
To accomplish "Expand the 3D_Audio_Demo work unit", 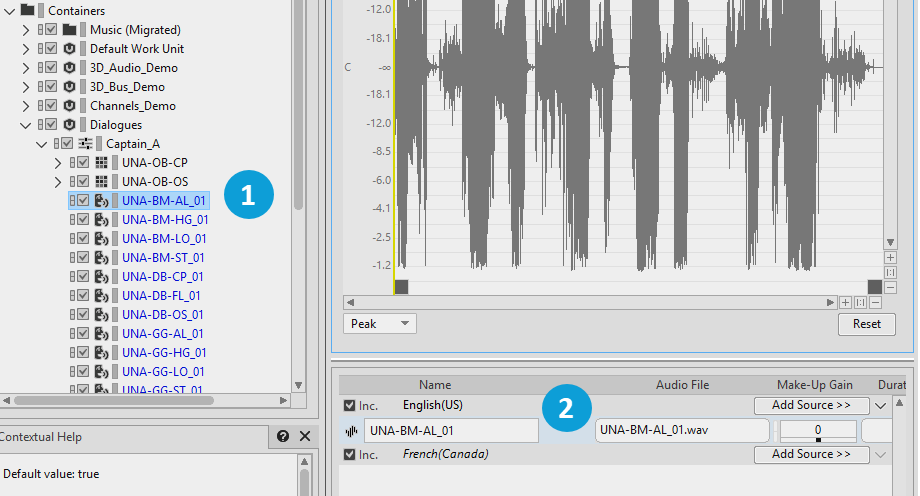I will (x=26, y=67).
